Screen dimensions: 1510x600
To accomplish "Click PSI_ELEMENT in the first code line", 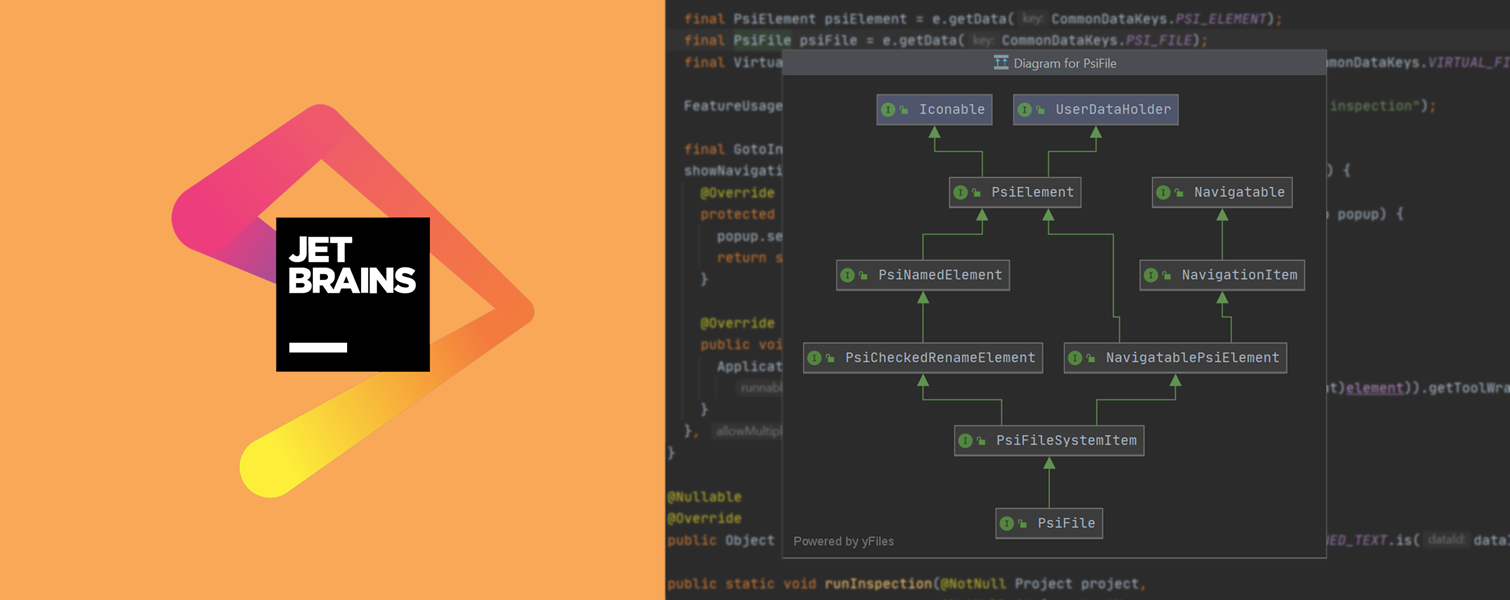I will 1223,19.
